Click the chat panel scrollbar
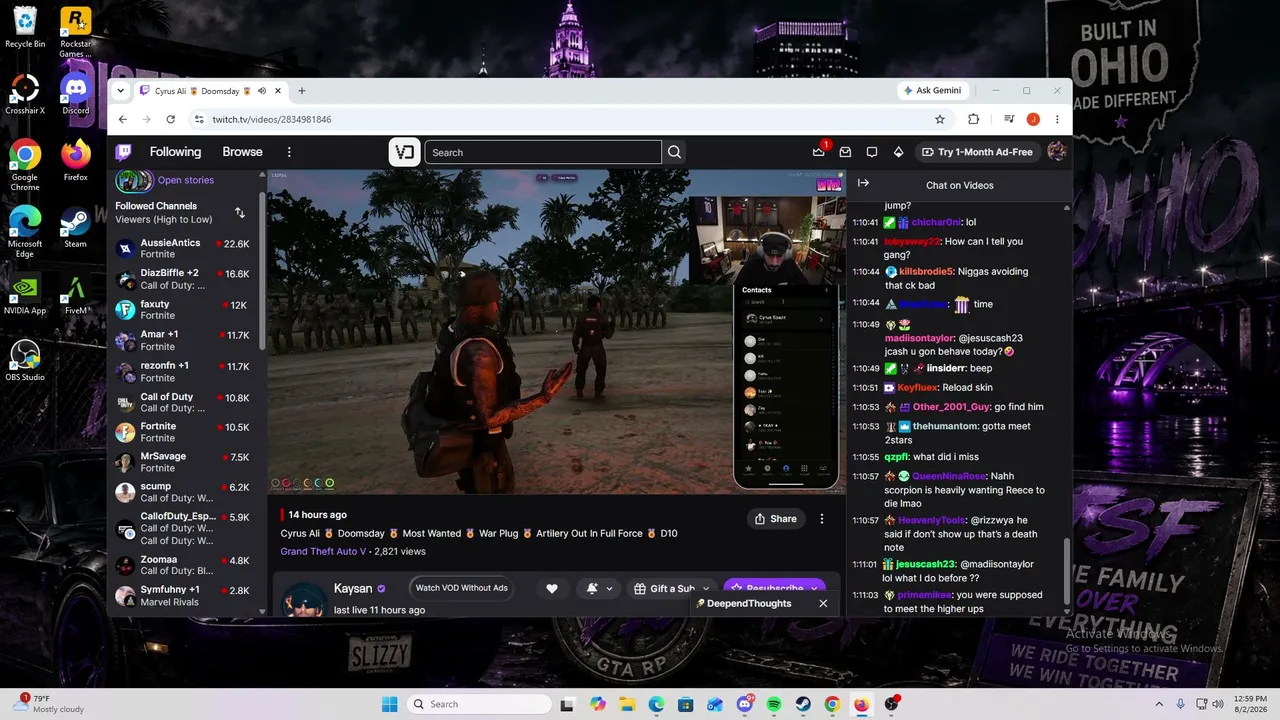This screenshot has width=1280, height=720. 1067,571
